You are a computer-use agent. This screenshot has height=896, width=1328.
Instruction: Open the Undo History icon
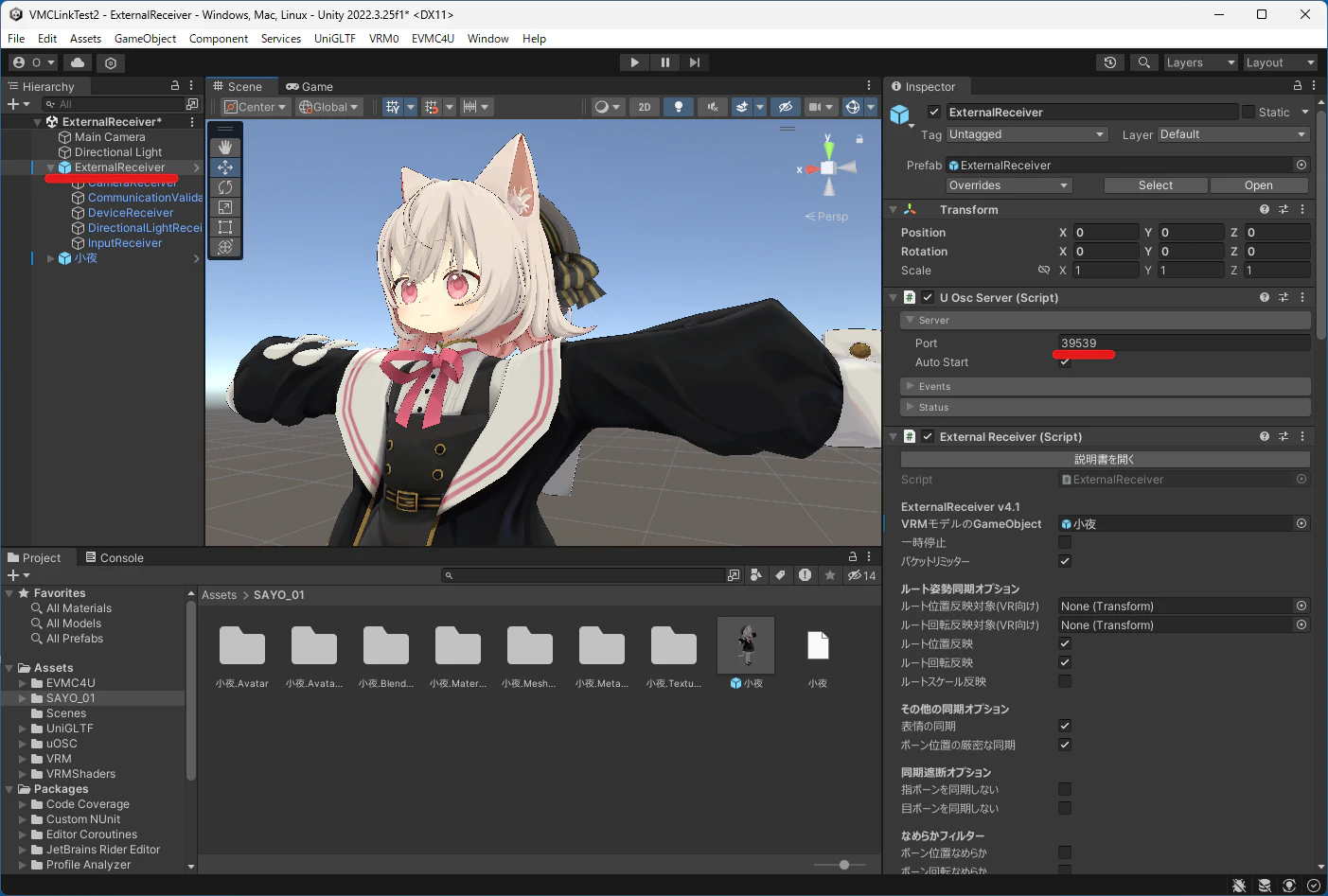[1110, 62]
